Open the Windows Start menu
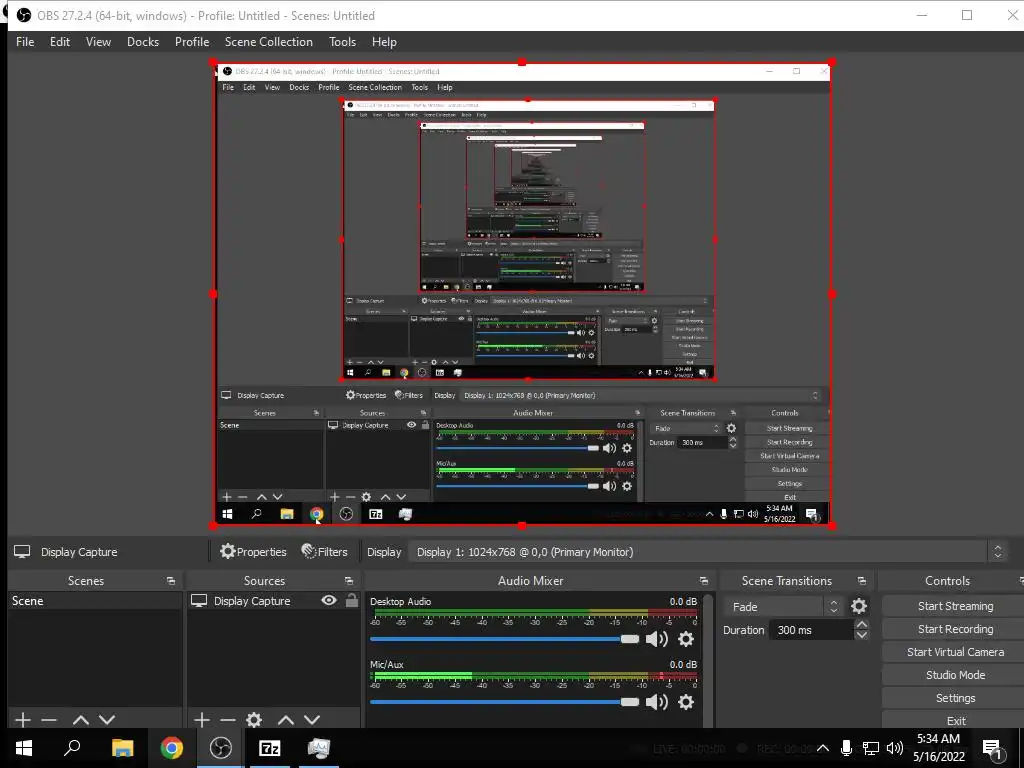The width and height of the screenshot is (1024, 768). click(24, 748)
